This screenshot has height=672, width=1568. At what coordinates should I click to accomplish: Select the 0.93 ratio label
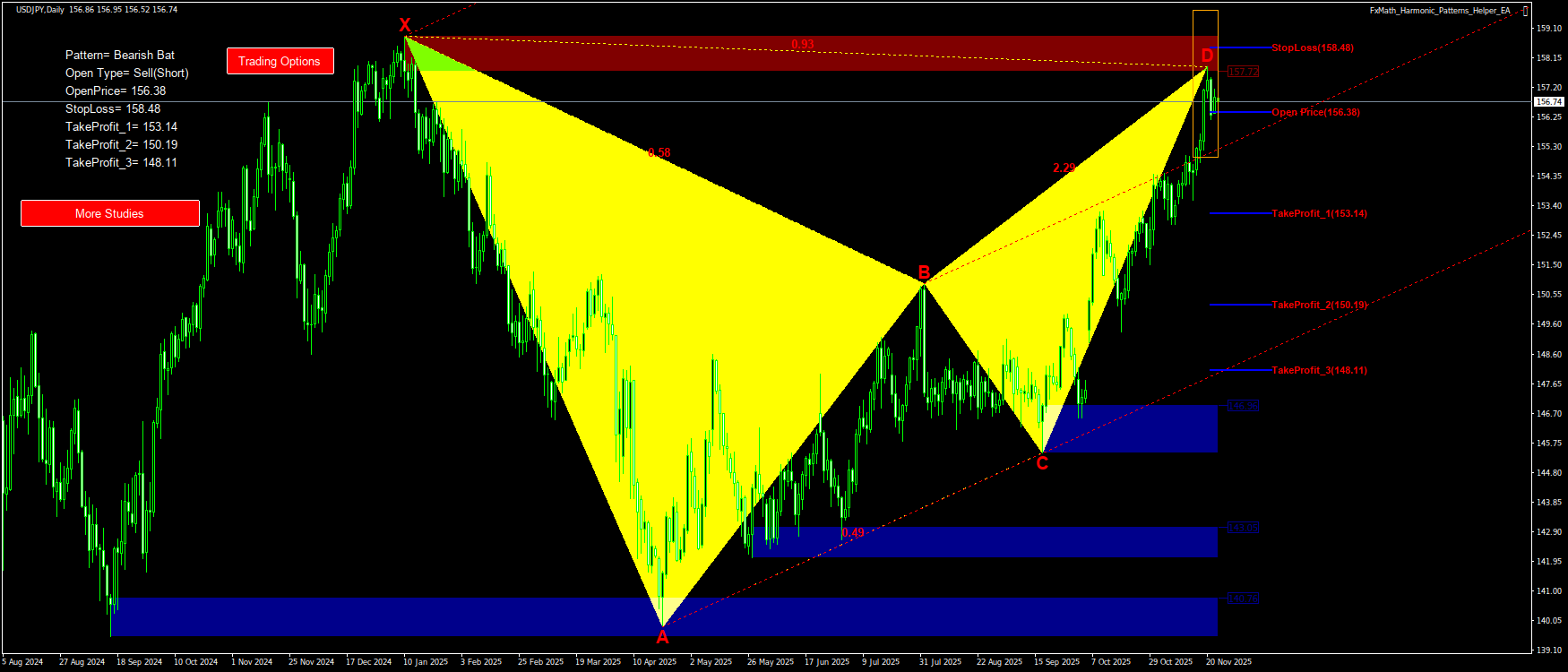coord(803,44)
